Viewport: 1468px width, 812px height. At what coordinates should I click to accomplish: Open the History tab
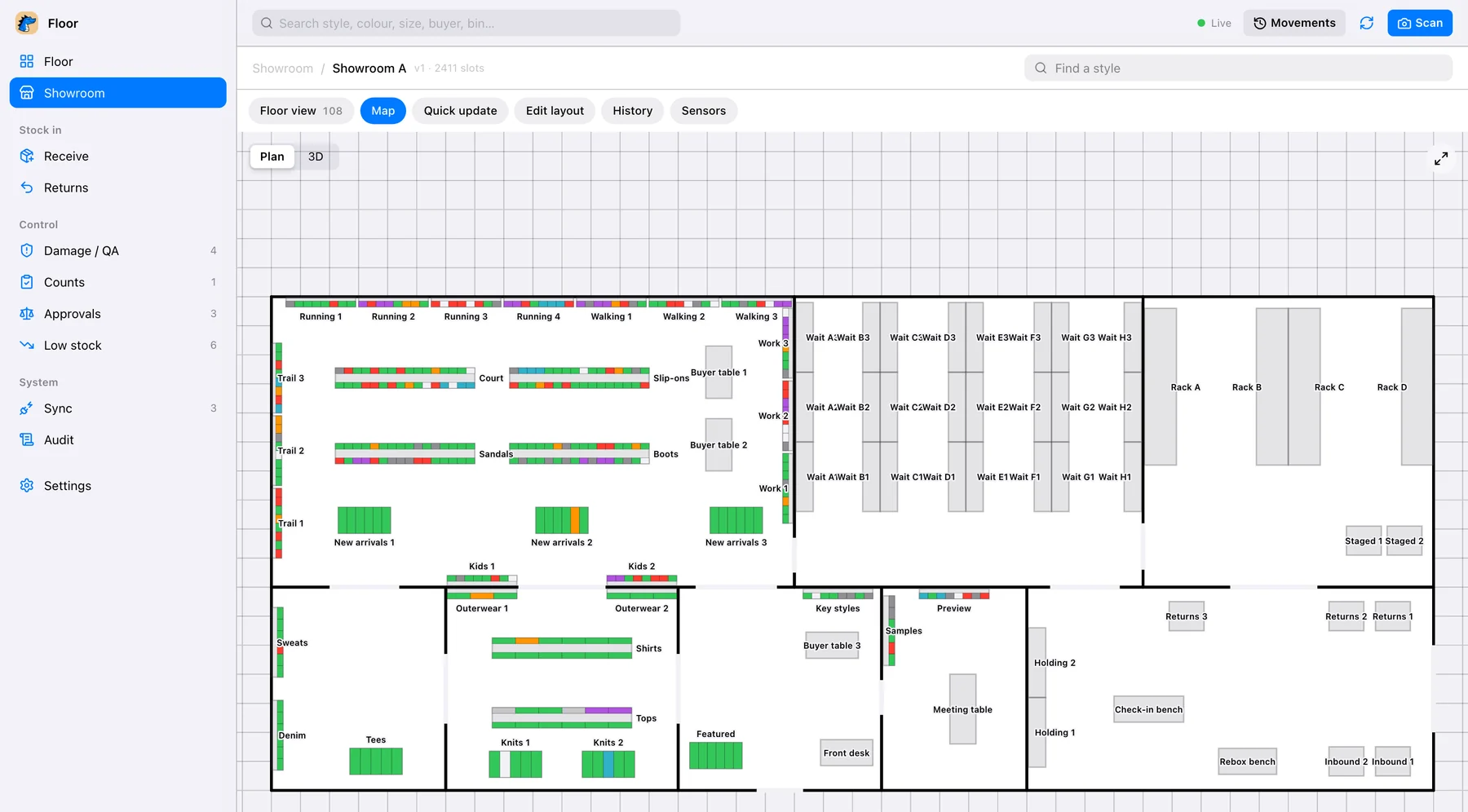click(x=633, y=111)
